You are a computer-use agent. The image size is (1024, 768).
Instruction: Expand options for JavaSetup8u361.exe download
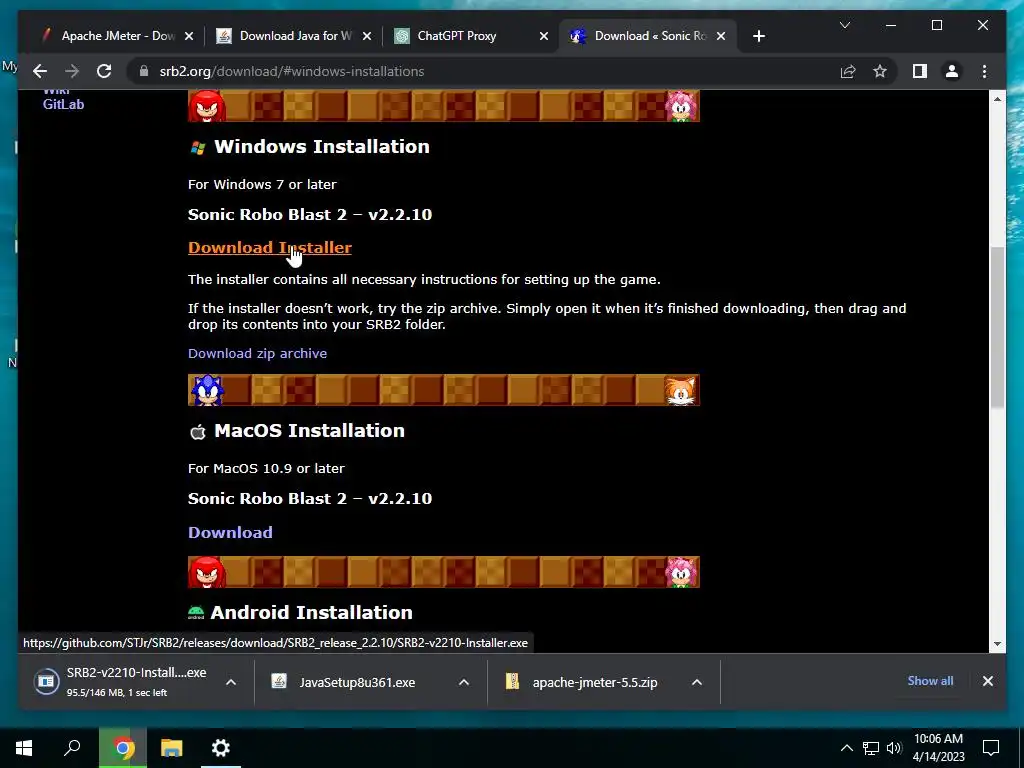pyautogui.click(x=464, y=682)
